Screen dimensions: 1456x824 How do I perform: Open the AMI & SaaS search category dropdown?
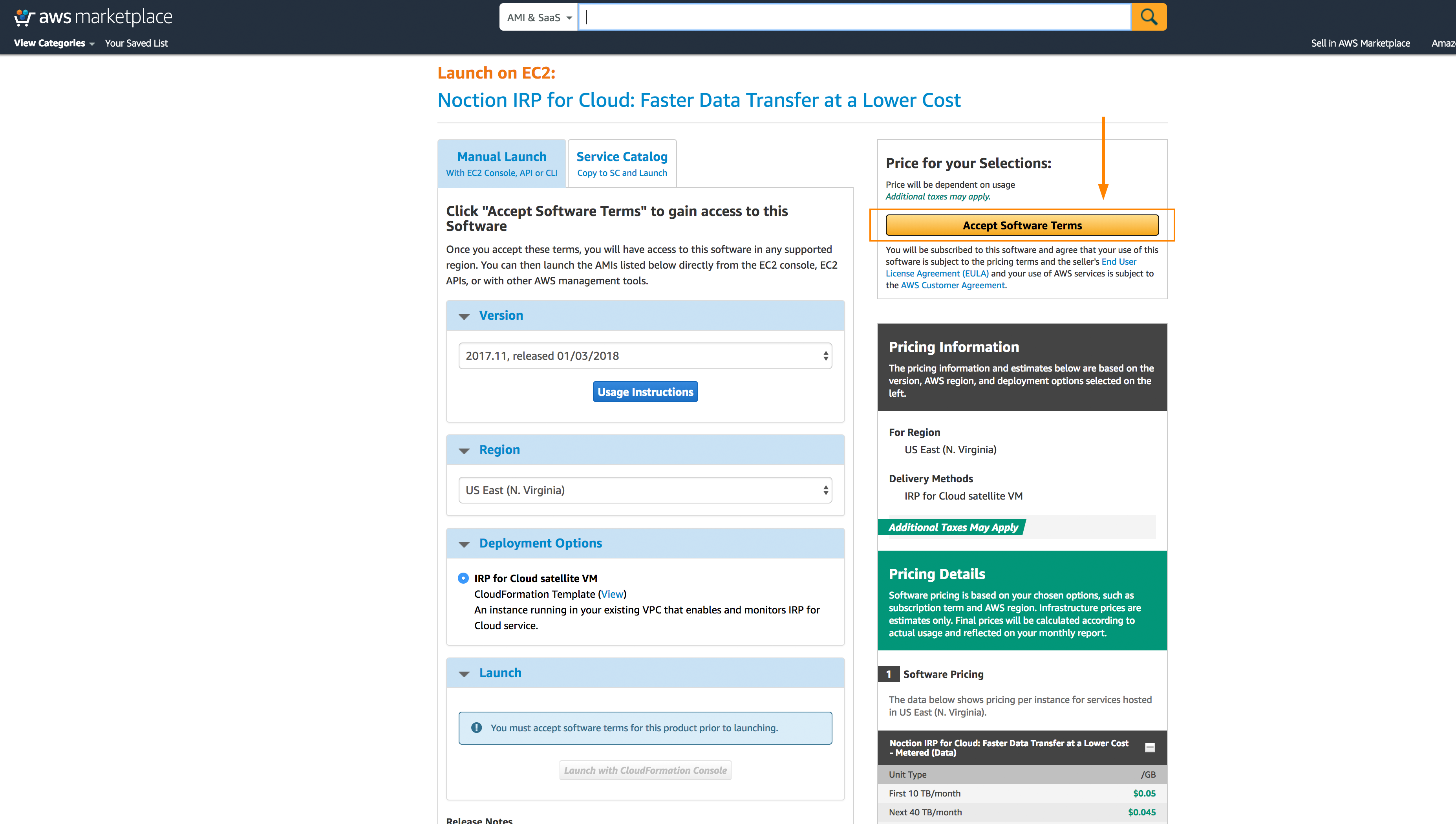(x=538, y=17)
